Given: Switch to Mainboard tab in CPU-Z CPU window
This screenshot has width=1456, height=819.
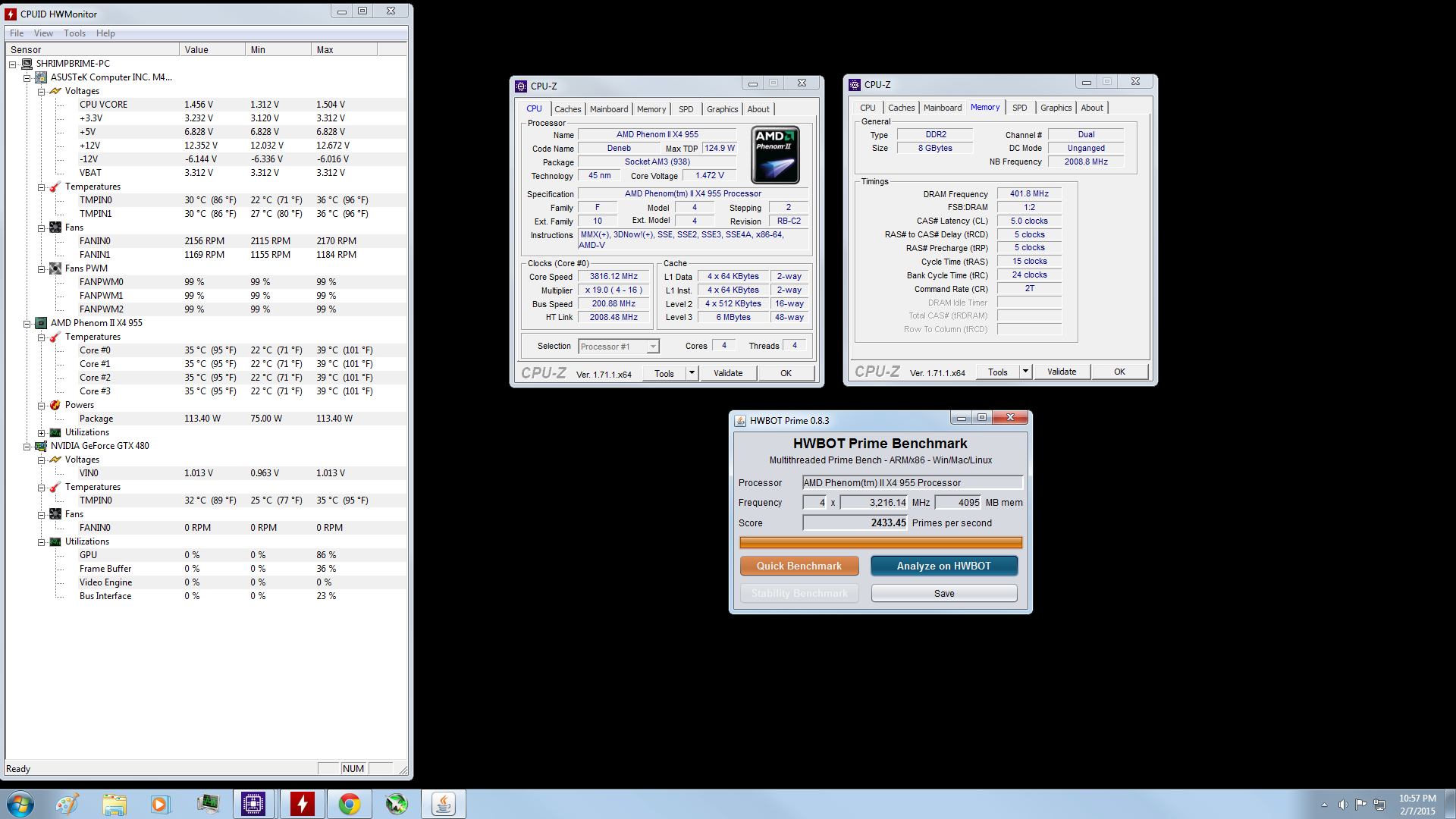Looking at the screenshot, I should (x=609, y=109).
